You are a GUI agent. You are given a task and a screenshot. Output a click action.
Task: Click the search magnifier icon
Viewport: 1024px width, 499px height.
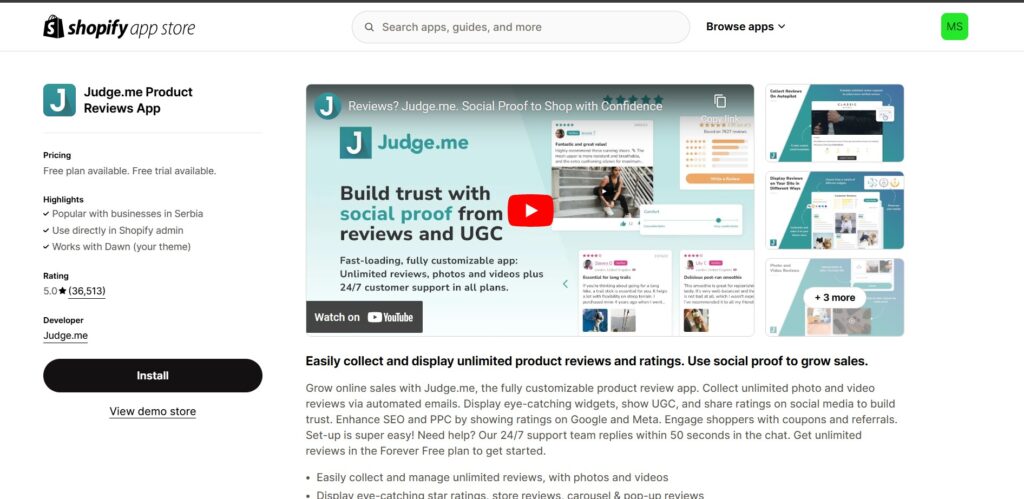pos(369,27)
